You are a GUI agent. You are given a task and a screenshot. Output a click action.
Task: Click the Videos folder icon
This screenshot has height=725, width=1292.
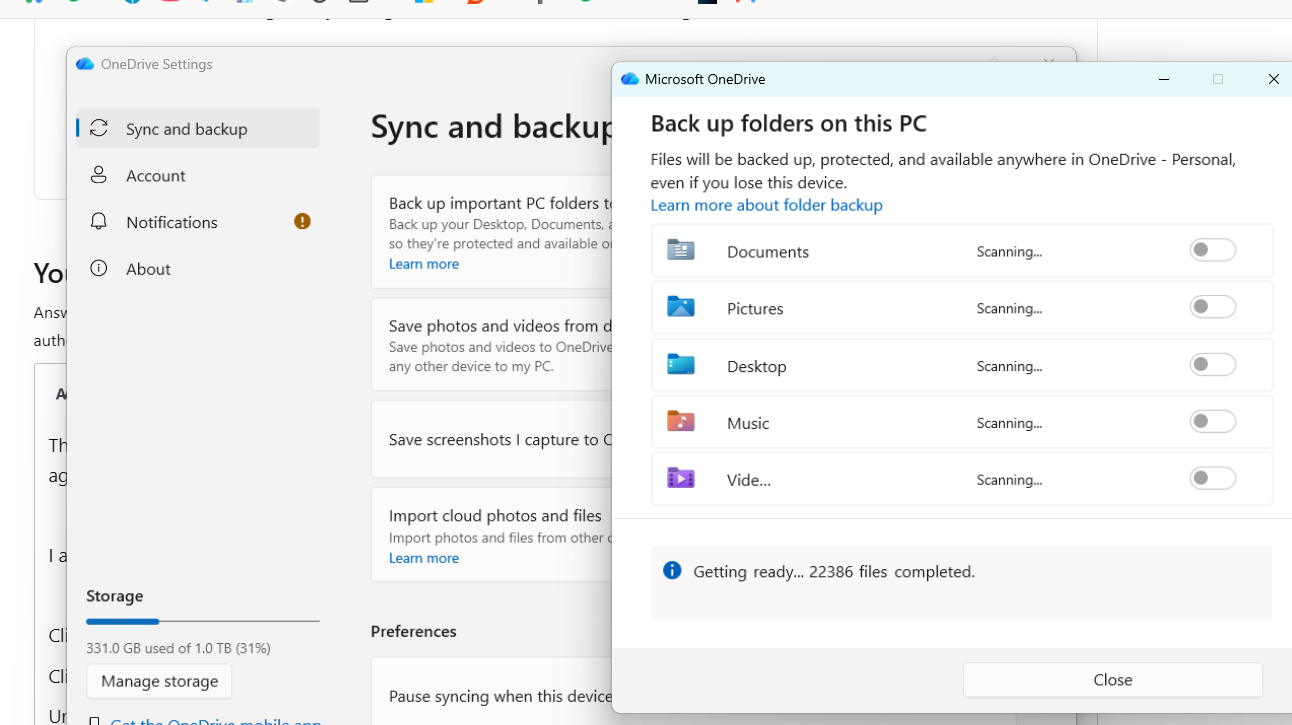[x=681, y=479]
